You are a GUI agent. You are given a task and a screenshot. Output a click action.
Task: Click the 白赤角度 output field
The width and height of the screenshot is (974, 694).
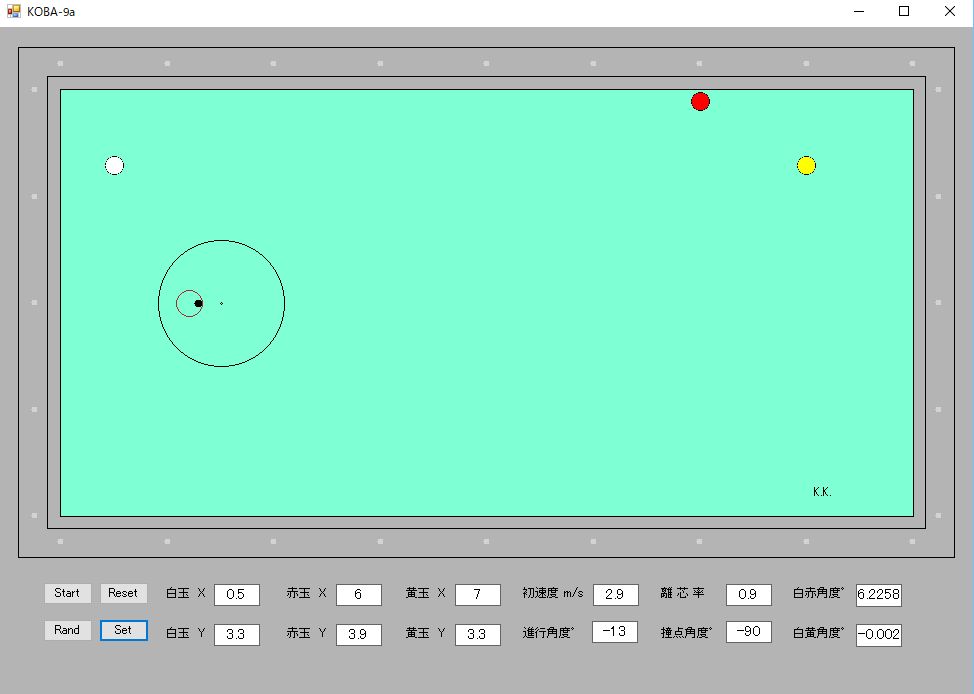point(878,595)
